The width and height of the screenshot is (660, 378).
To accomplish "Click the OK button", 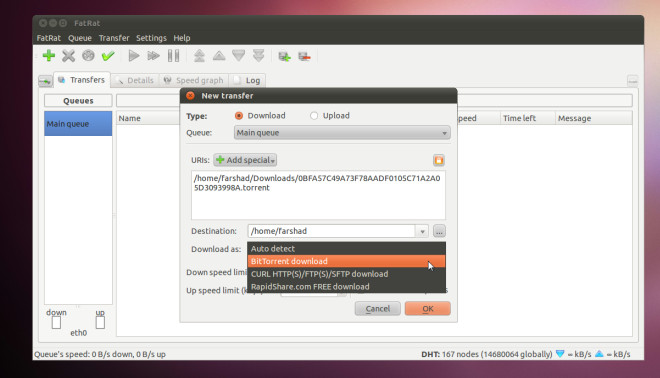I will [x=428, y=309].
